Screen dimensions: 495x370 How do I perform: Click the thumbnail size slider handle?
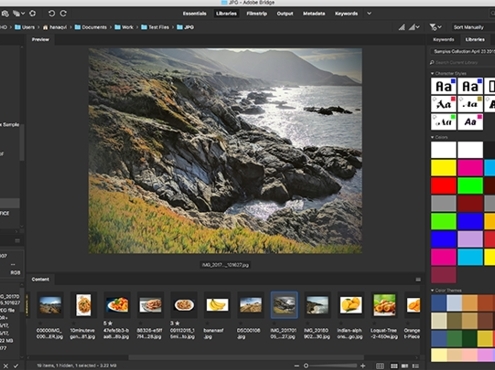coord(306,366)
